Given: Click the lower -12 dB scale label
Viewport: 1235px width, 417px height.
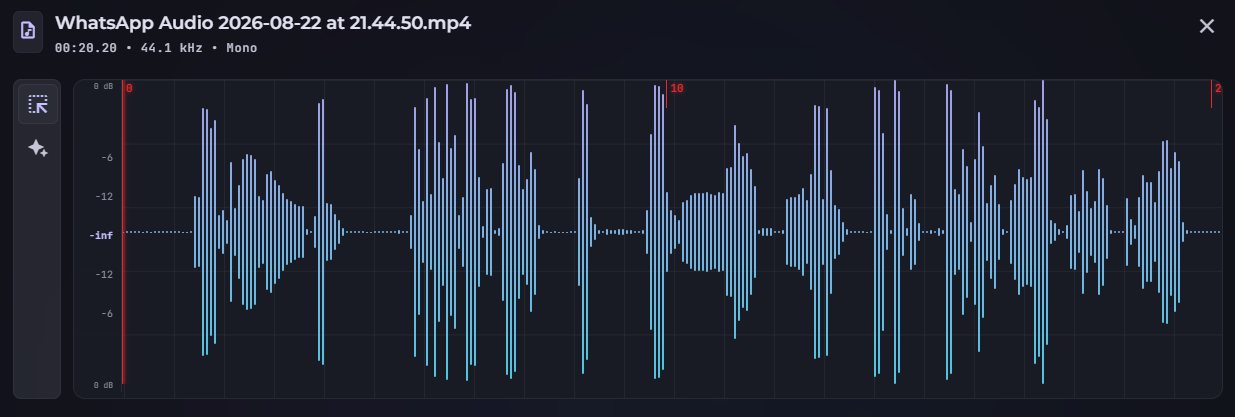Looking at the screenshot, I should (104, 274).
